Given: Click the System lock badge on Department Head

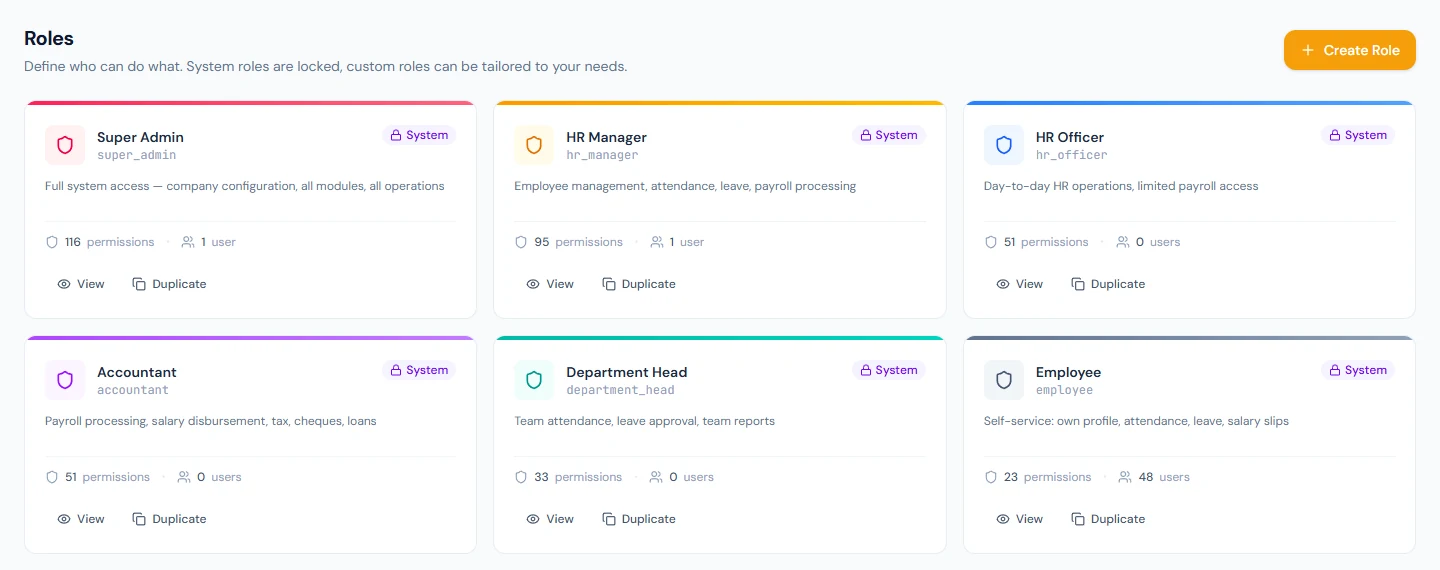Looking at the screenshot, I should pos(888,370).
